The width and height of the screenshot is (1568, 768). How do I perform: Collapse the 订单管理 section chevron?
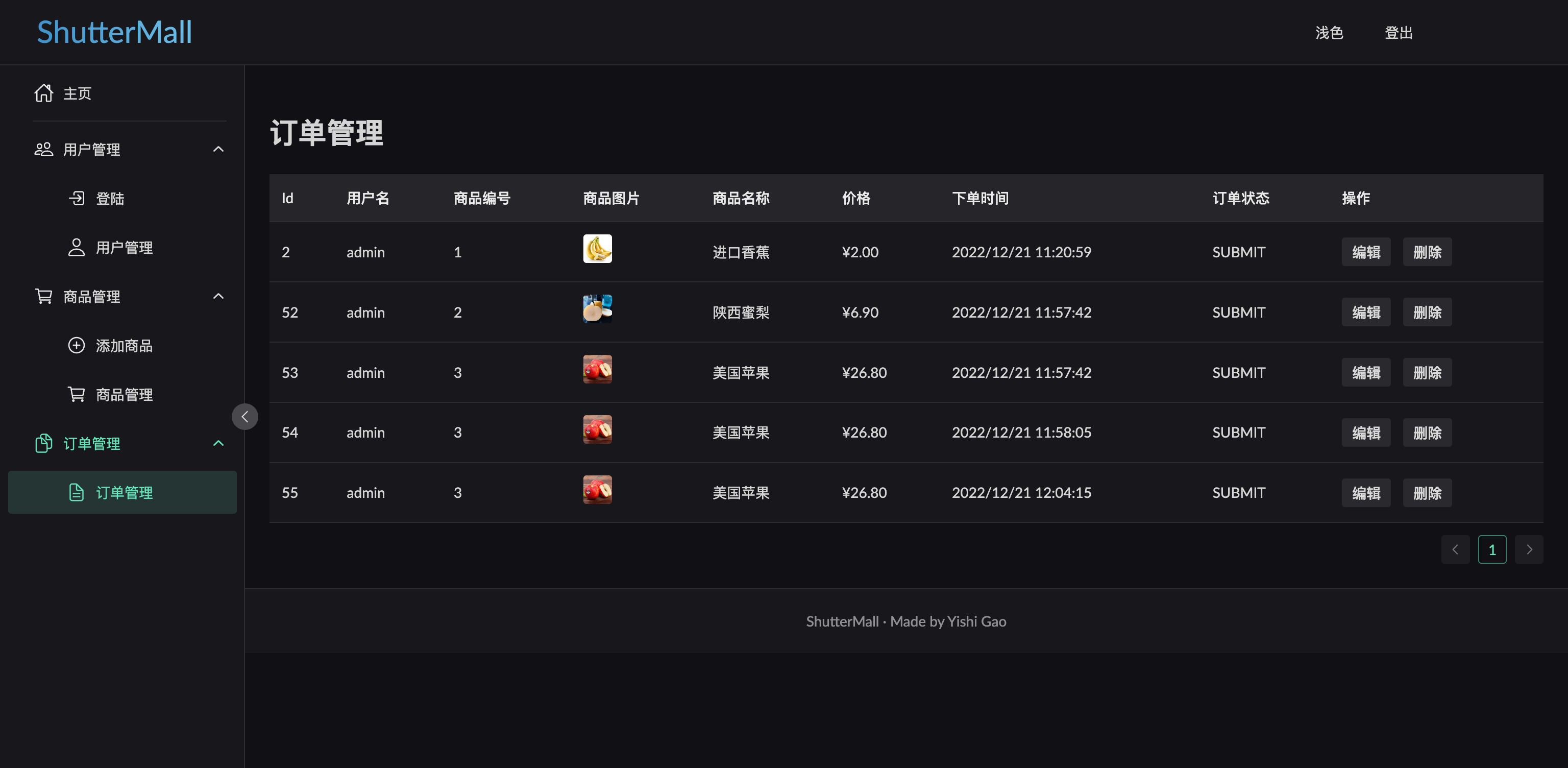[218, 443]
